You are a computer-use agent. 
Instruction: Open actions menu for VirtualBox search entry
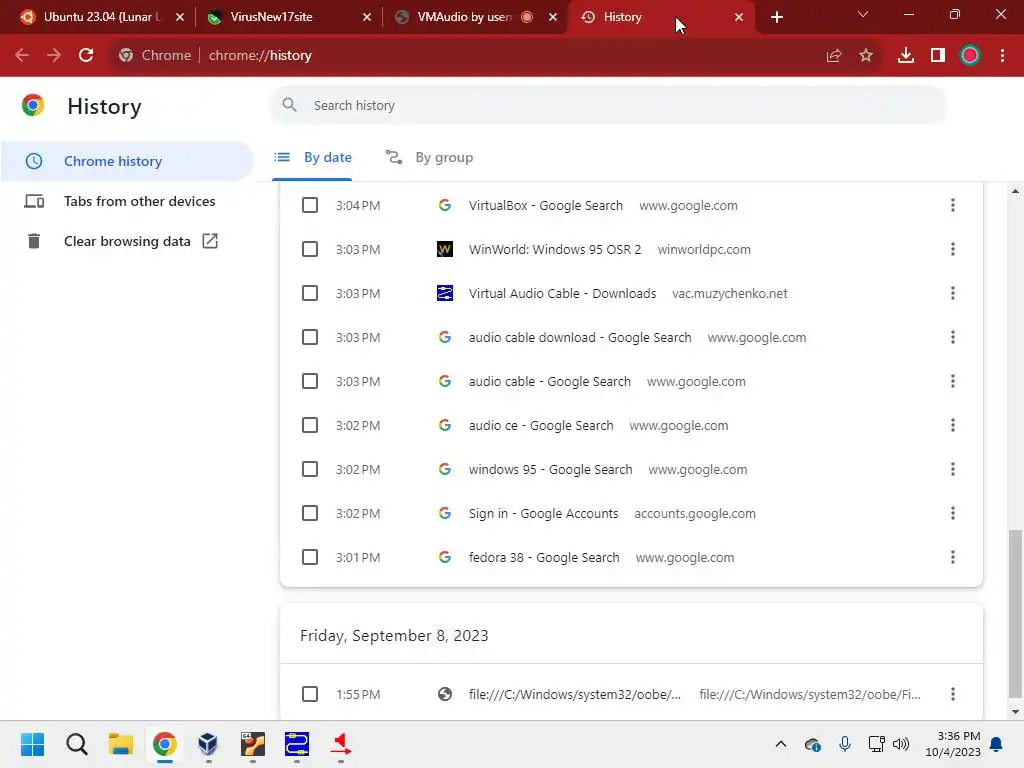click(953, 205)
